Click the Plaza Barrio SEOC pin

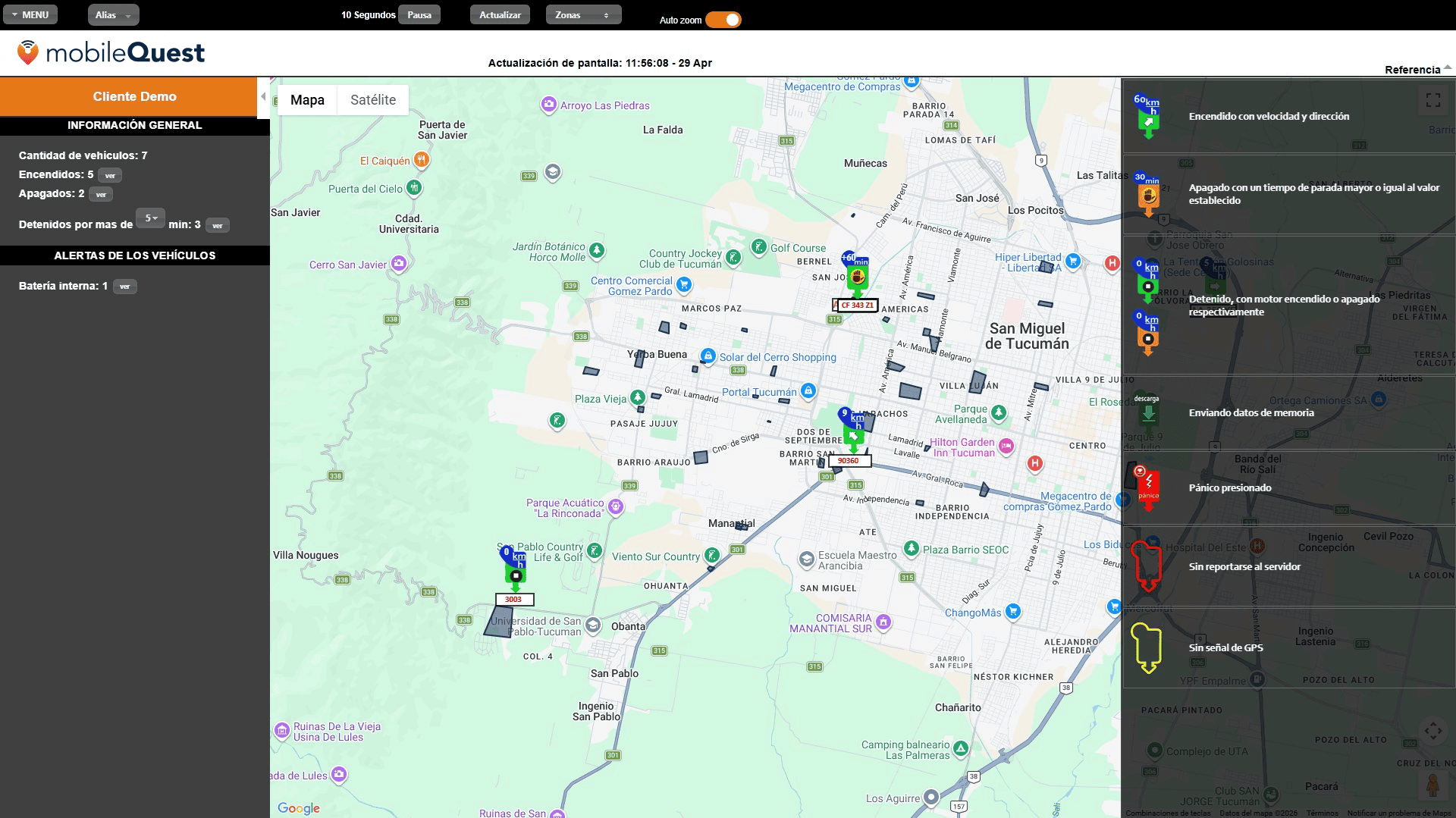point(912,548)
